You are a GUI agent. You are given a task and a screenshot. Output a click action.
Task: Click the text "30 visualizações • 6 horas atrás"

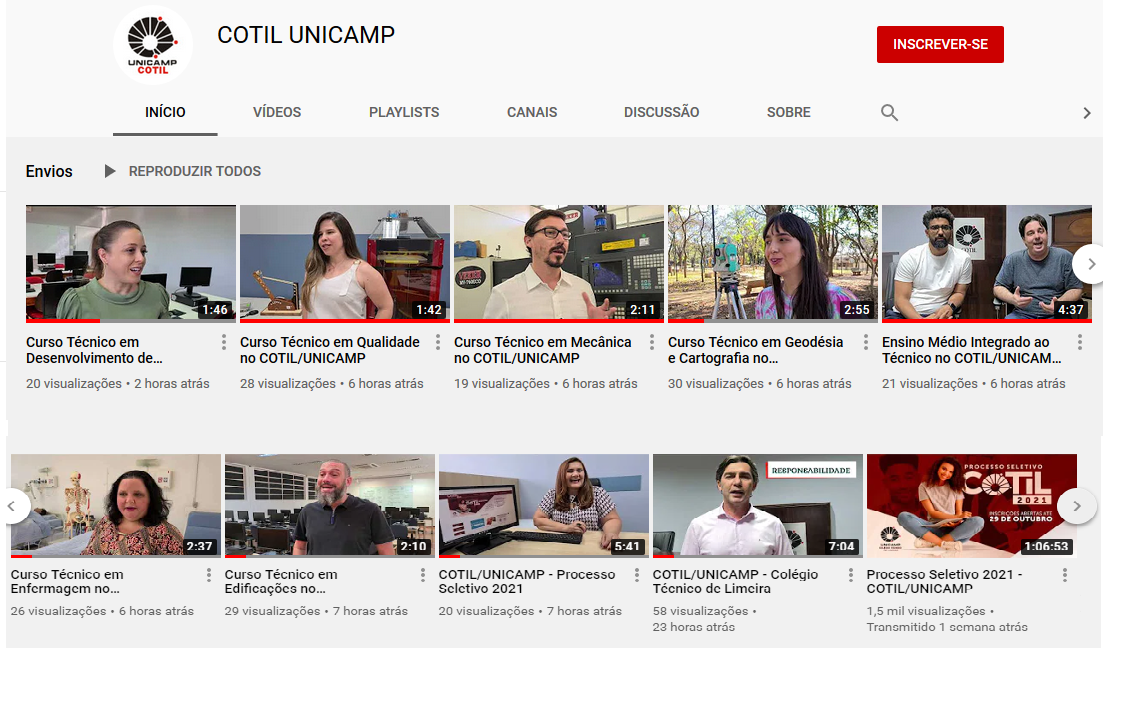(760, 383)
